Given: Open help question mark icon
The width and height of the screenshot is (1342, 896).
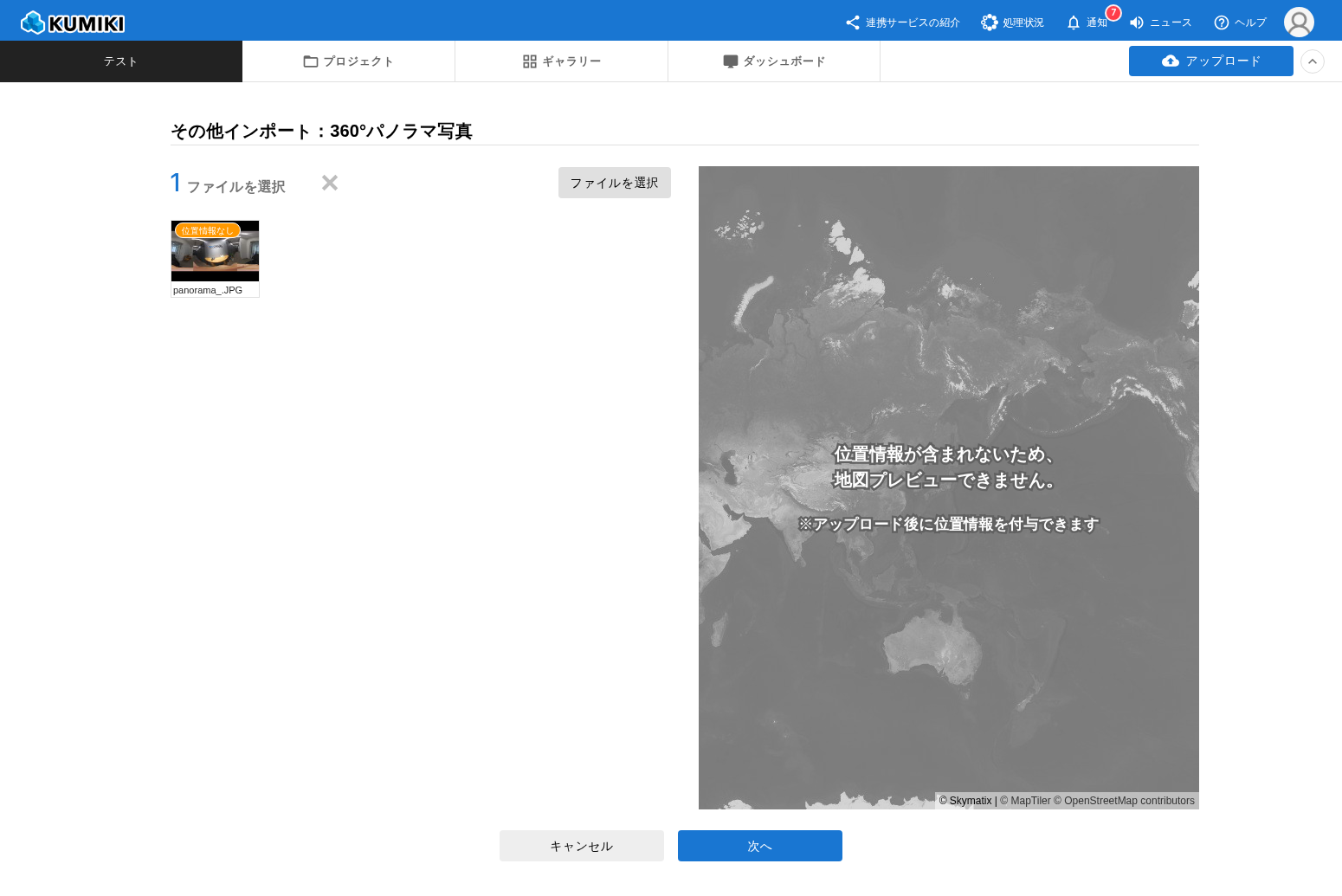Looking at the screenshot, I should pos(1222,23).
